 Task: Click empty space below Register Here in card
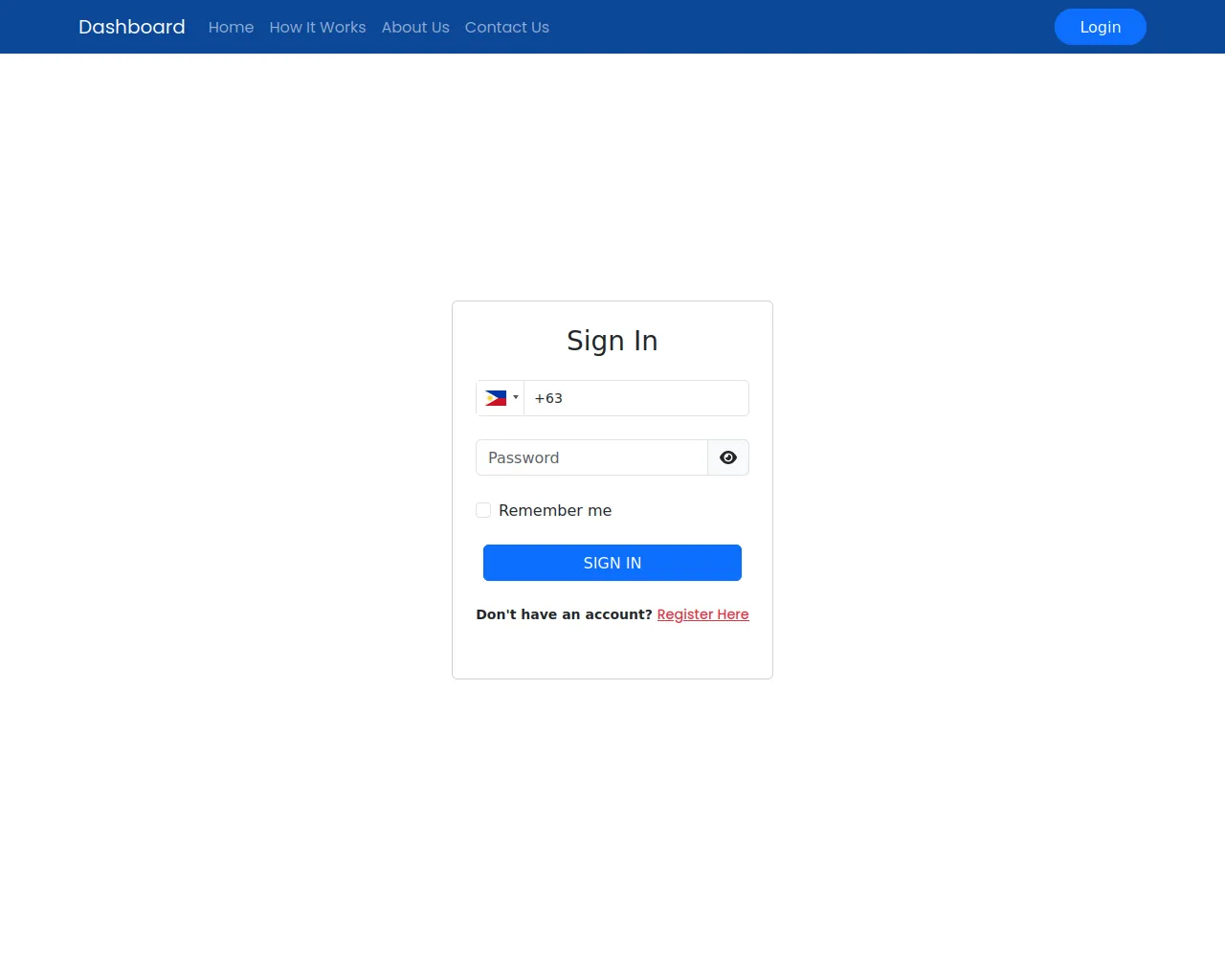[x=612, y=653]
